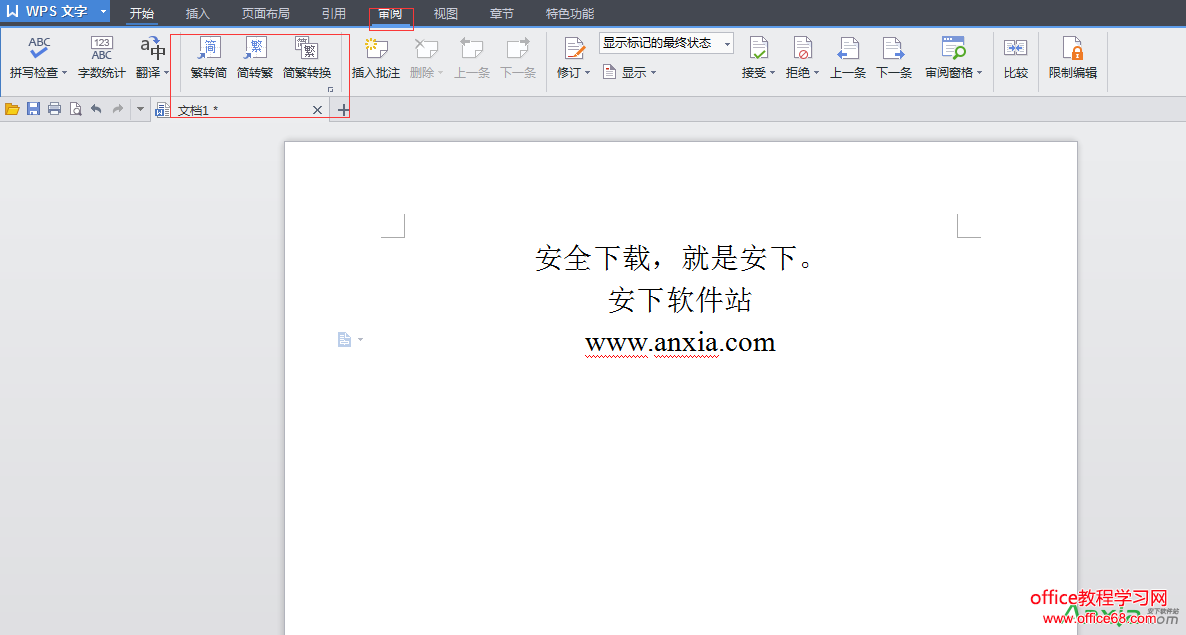Add new document tab with plus button
This screenshot has width=1186, height=635.
click(x=343, y=110)
